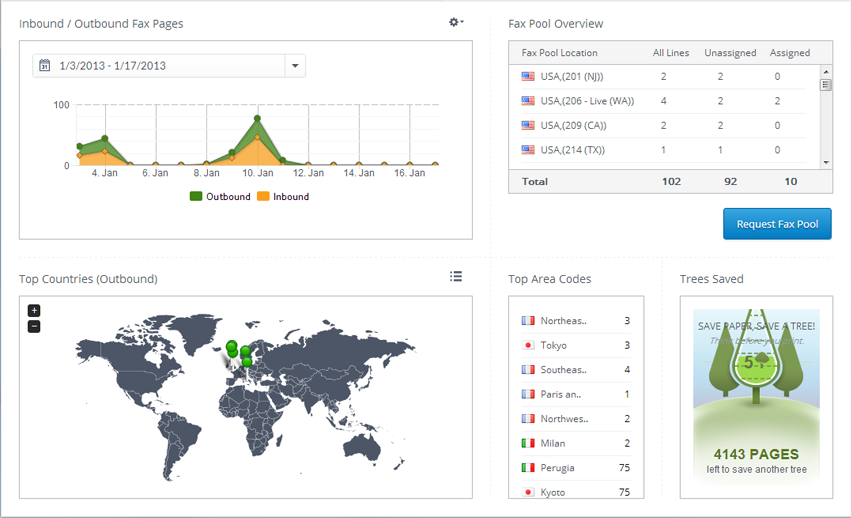Select the Milan area code row
The width and height of the screenshot is (851, 518).
coord(576,443)
